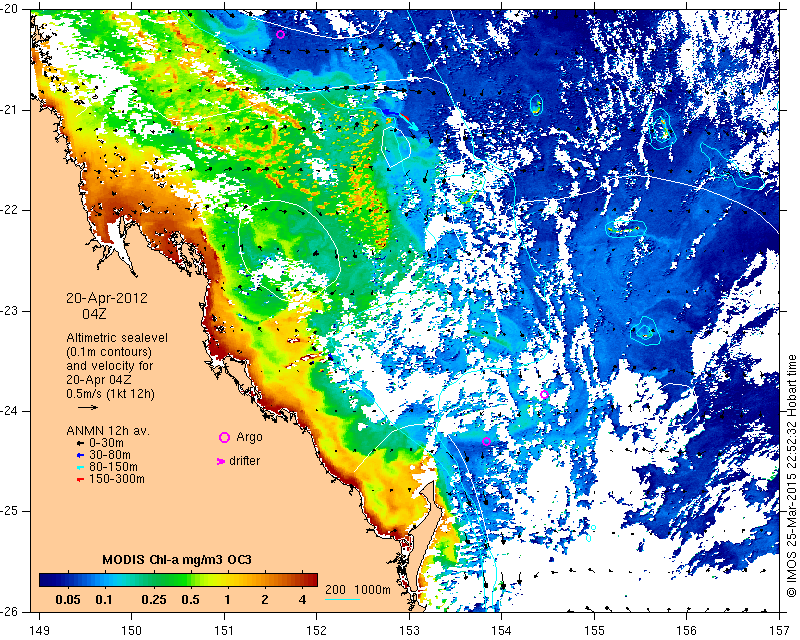Click the dark blue end of the Chl-a colorbar
800x640 pixels.
[x=46, y=580]
